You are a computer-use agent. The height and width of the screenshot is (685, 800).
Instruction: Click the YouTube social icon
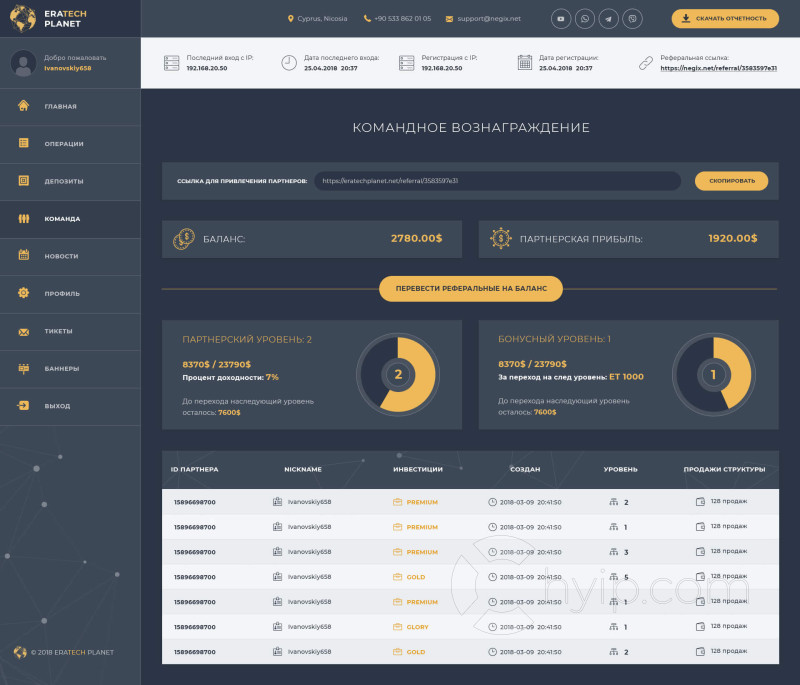point(561,19)
